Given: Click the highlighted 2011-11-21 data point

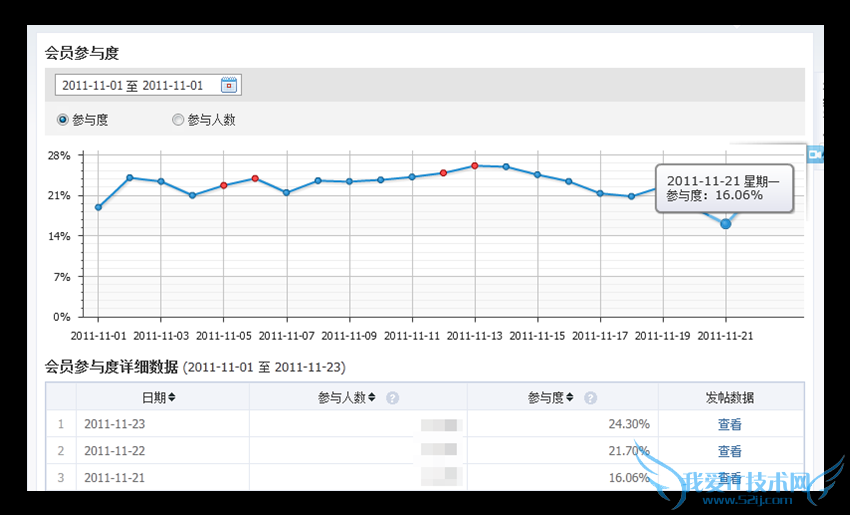Looking at the screenshot, I should click(725, 223).
